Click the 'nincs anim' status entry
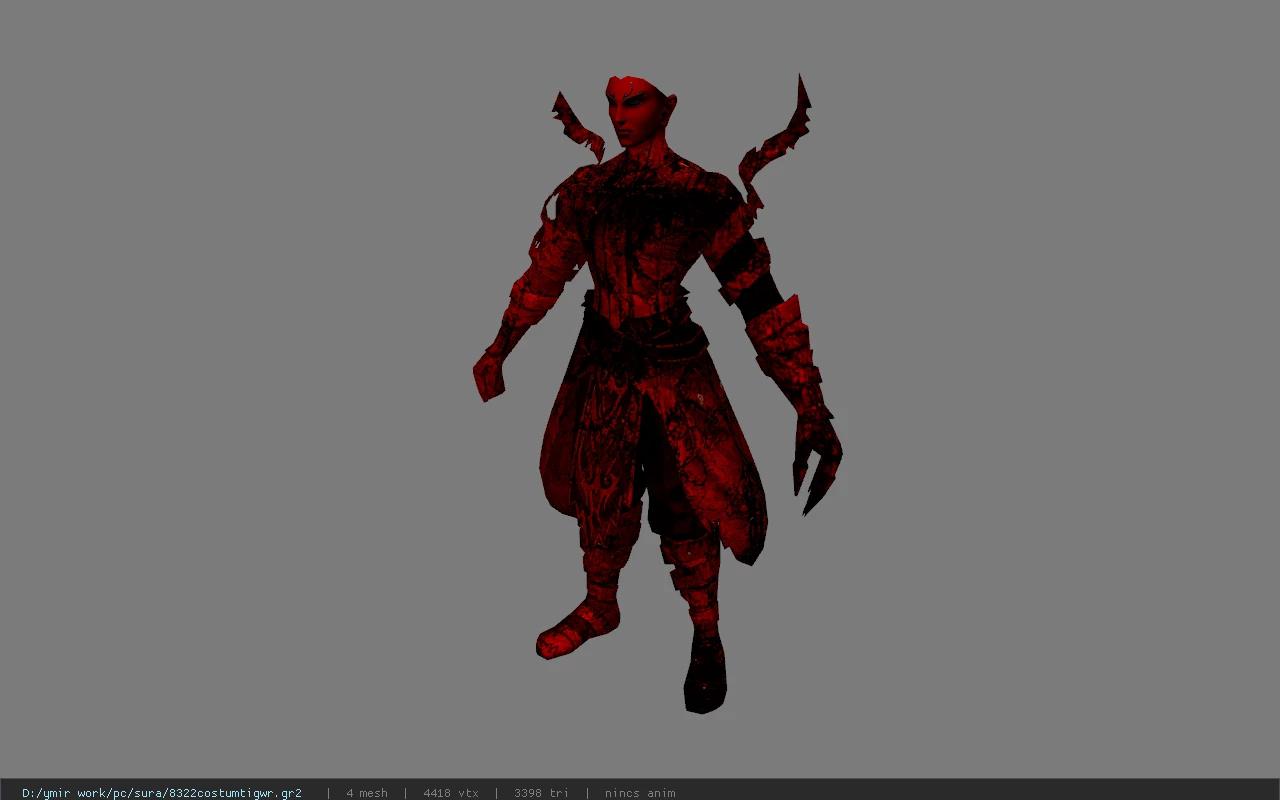This screenshot has width=1280, height=800. tap(640, 793)
